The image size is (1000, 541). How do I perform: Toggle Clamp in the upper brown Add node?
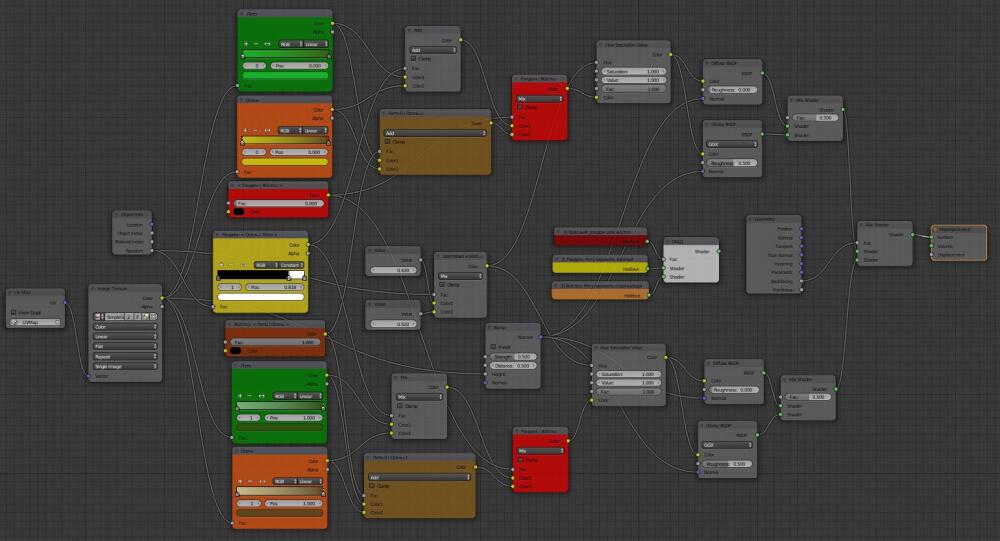tap(387, 142)
